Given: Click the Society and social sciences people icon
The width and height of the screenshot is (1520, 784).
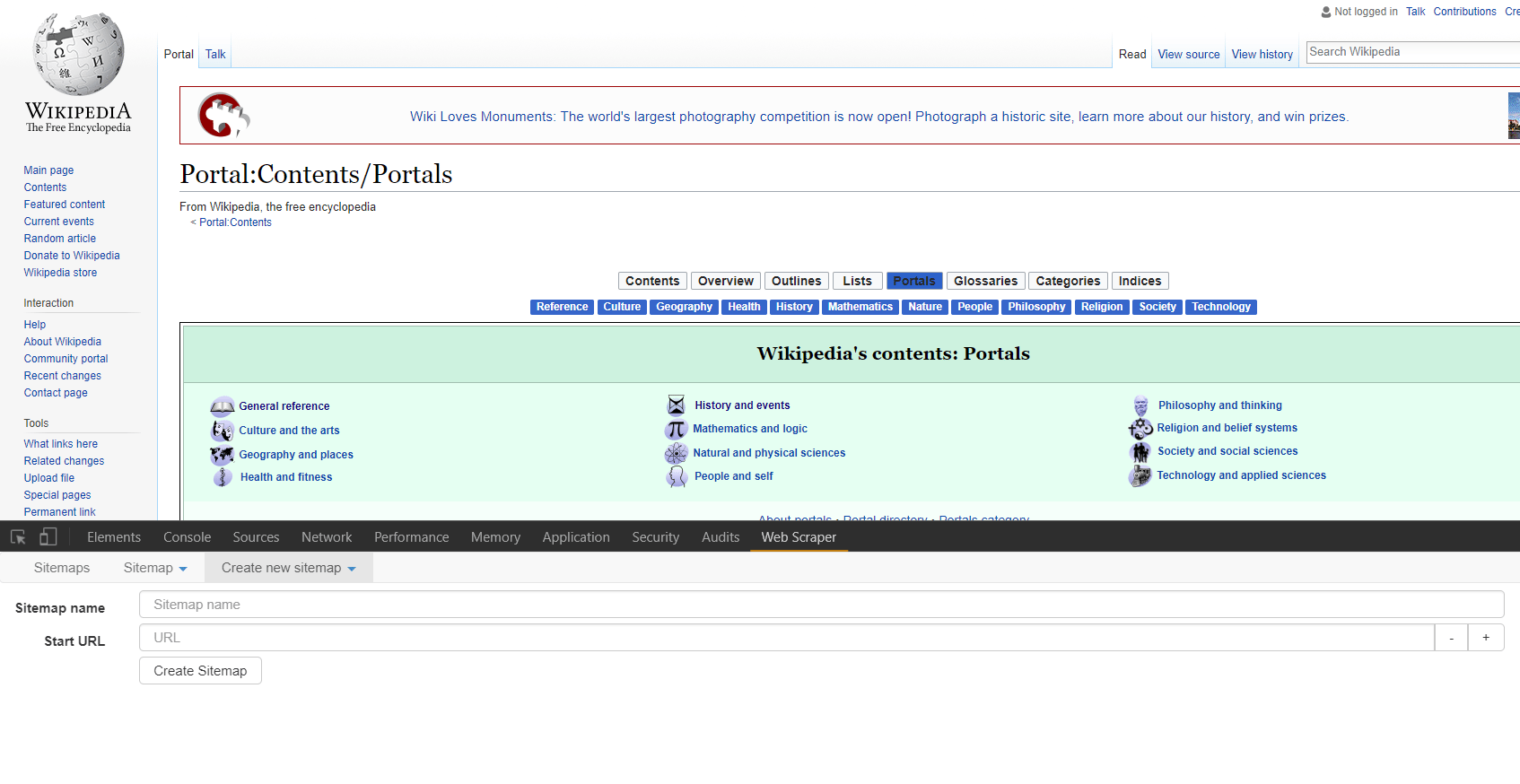Looking at the screenshot, I should pyautogui.click(x=1140, y=451).
